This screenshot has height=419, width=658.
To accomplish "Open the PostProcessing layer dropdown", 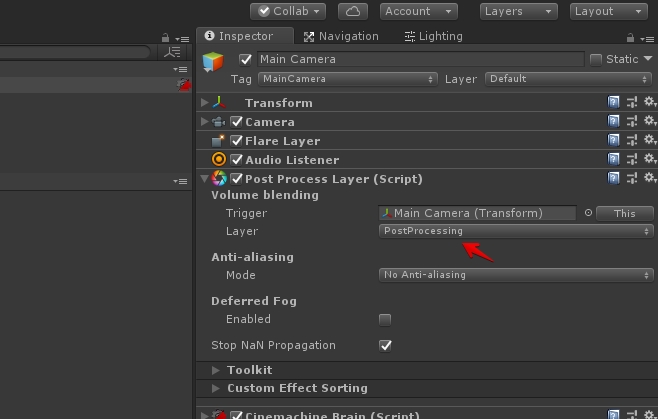I will (516, 231).
